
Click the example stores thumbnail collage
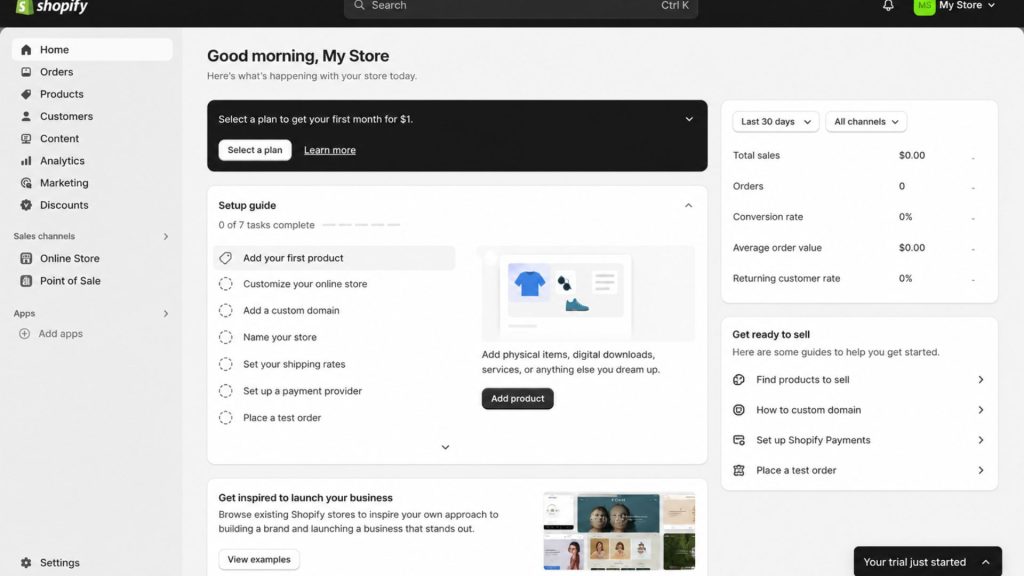click(619, 531)
